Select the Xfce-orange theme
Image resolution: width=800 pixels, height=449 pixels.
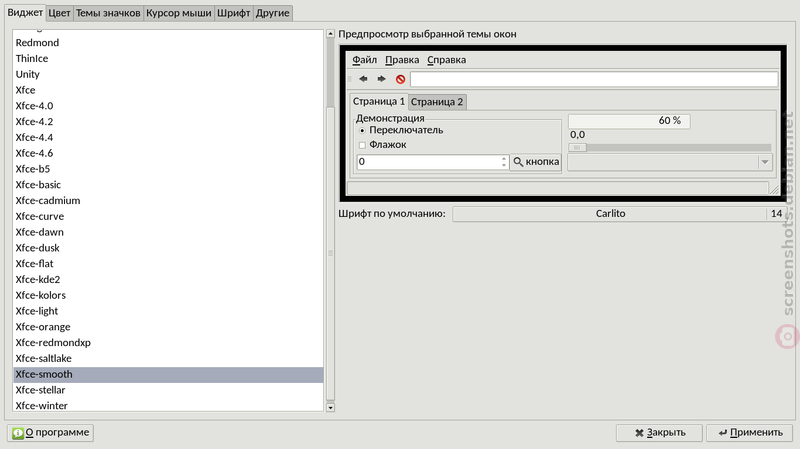pyautogui.click(x=168, y=328)
